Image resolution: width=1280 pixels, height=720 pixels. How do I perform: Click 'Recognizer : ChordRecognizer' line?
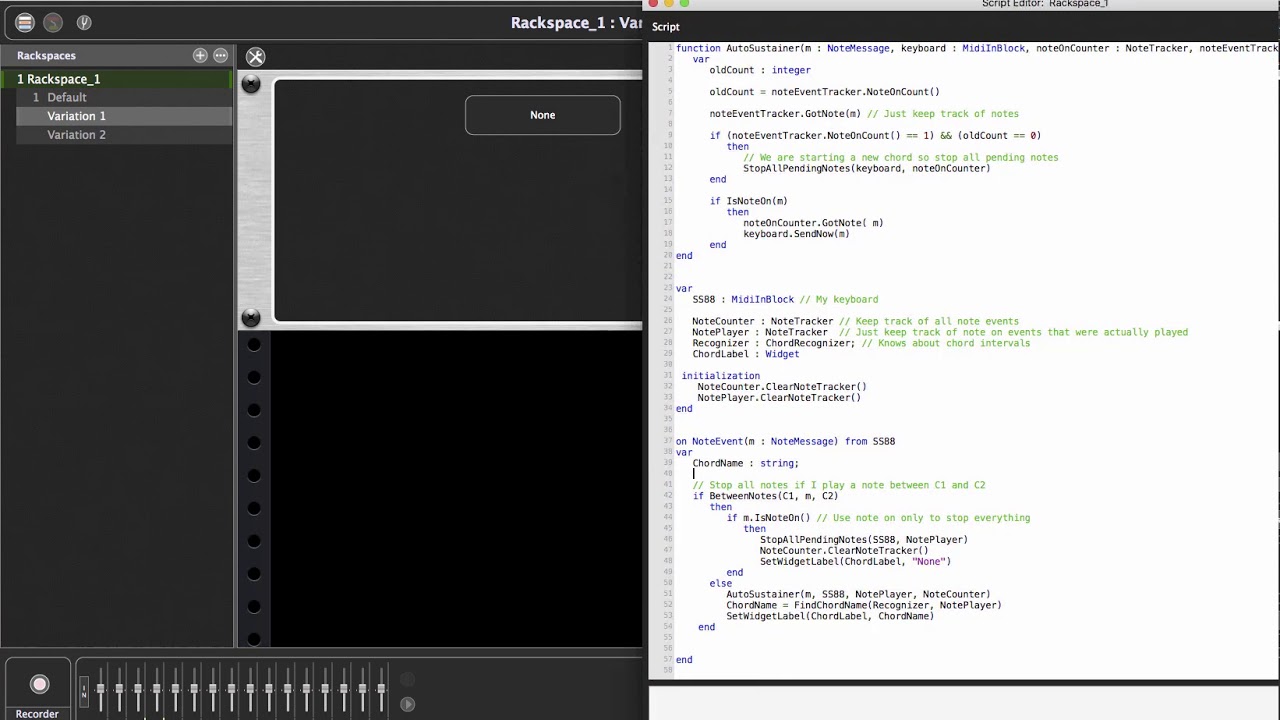(860, 343)
